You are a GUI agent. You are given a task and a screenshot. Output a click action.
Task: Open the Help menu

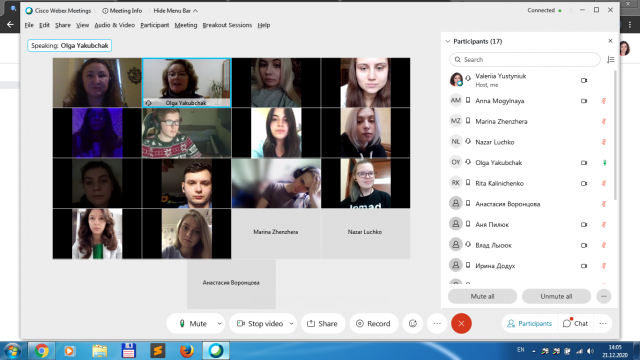(264, 25)
